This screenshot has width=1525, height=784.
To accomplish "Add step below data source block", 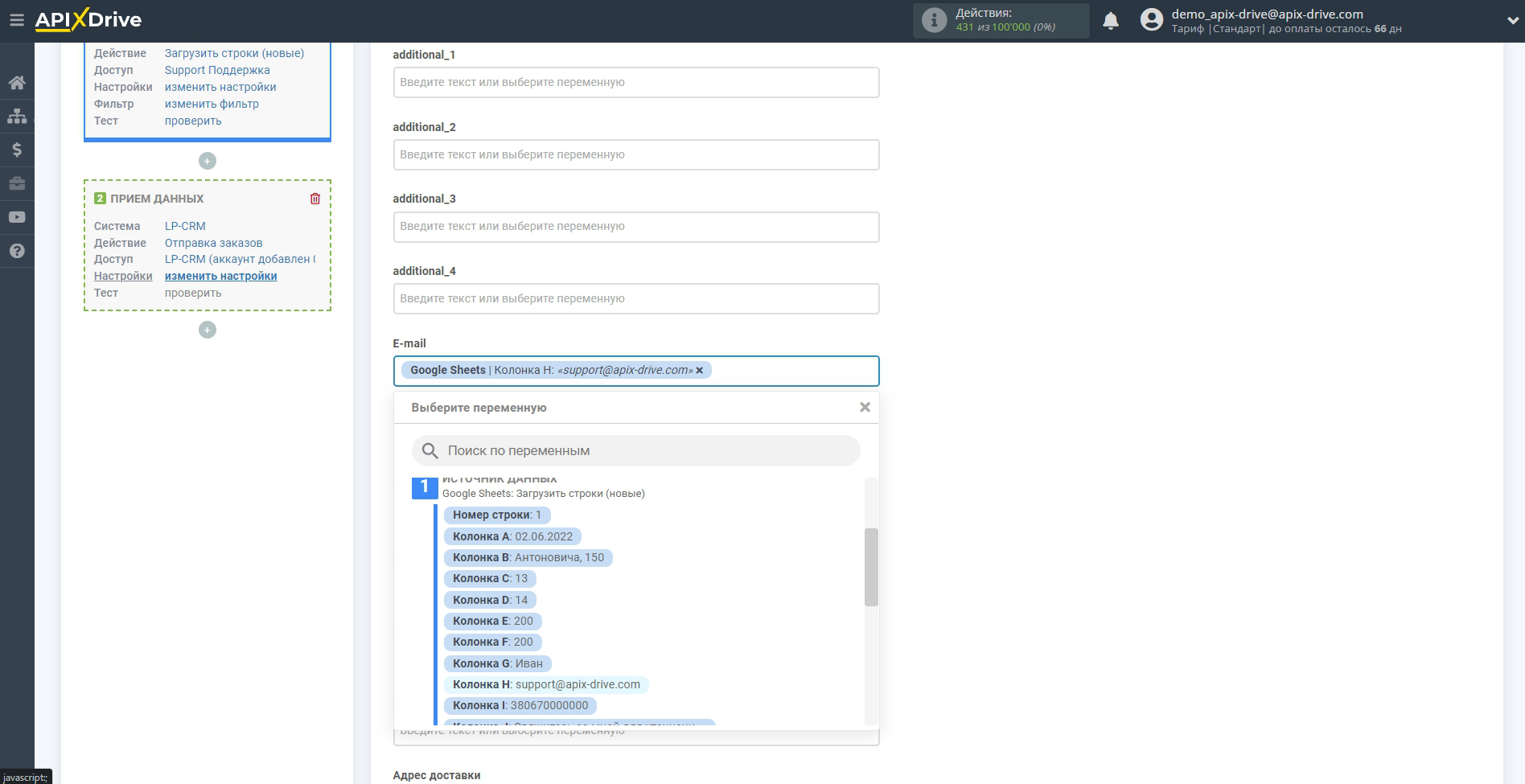I will [208, 161].
